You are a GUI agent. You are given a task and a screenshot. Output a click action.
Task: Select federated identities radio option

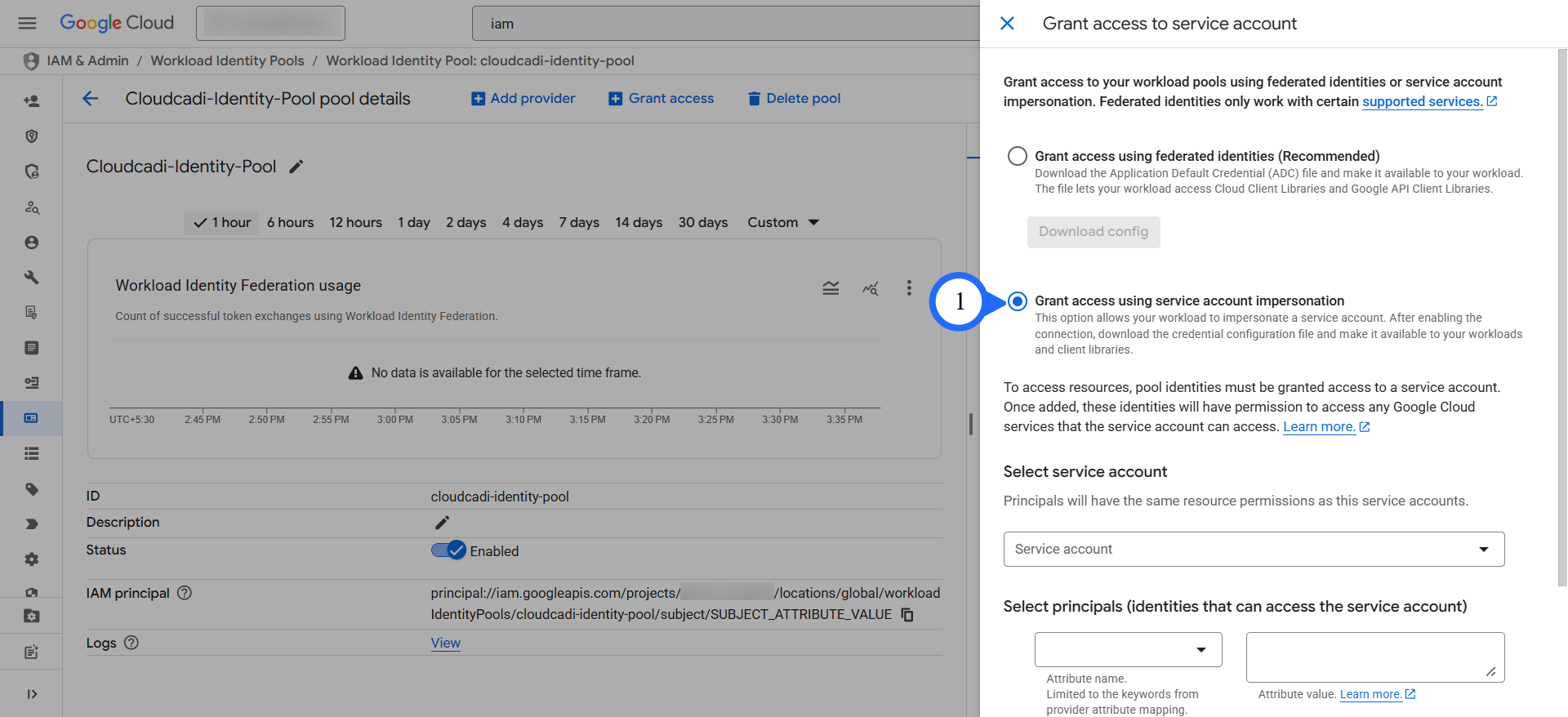tap(1017, 156)
